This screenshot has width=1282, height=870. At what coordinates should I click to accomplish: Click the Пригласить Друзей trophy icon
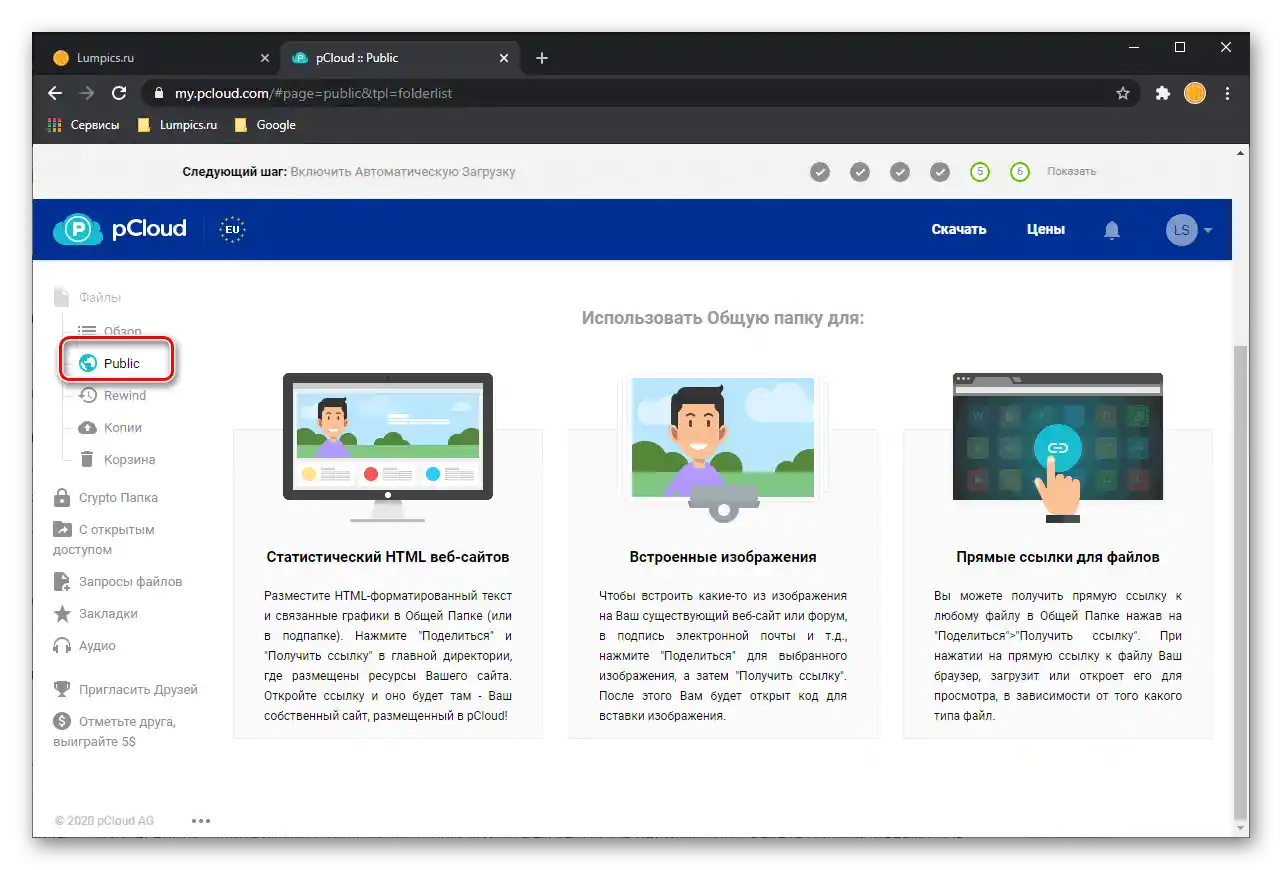[62, 690]
